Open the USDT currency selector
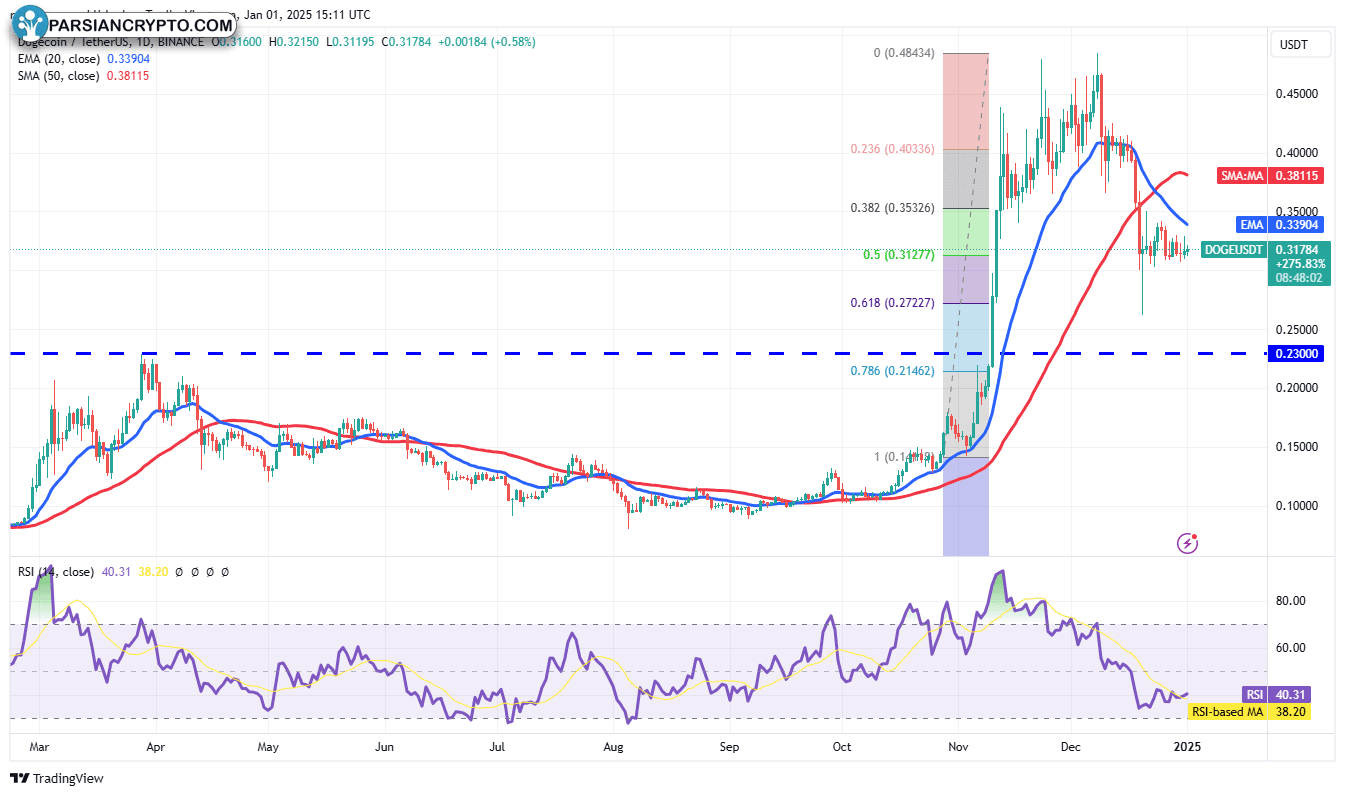This screenshot has height=796, width=1345. pyautogui.click(x=1300, y=44)
